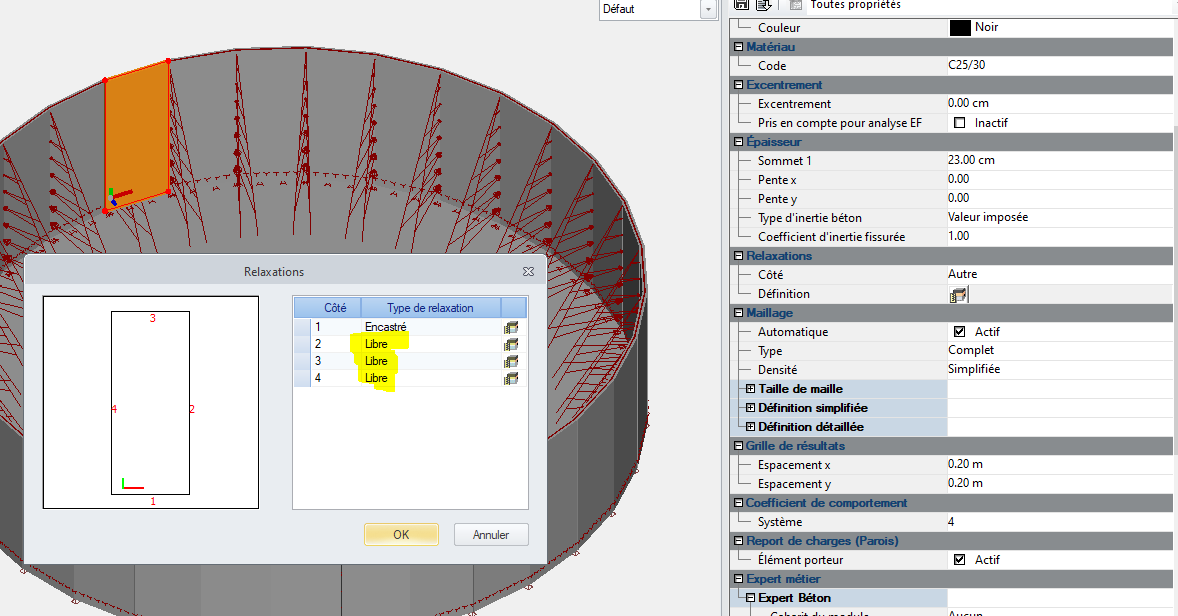The width and height of the screenshot is (1178, 616).
Task: Expand Définition simplifiée subsection
Action: click(750, 408)
